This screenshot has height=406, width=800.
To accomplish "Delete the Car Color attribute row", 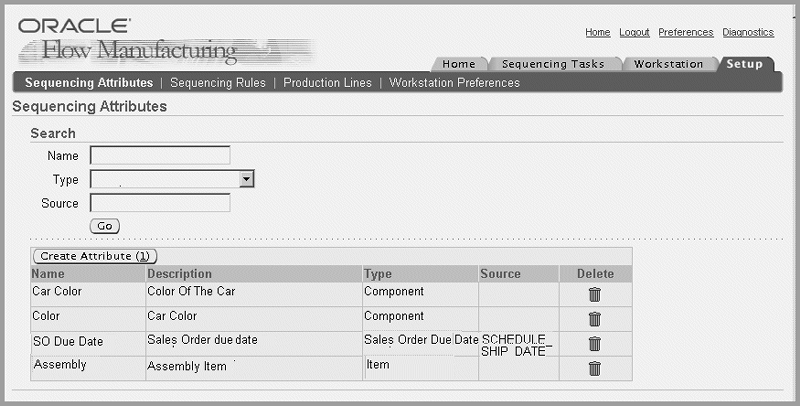I will pyautogui.click(x=594, y=295).
